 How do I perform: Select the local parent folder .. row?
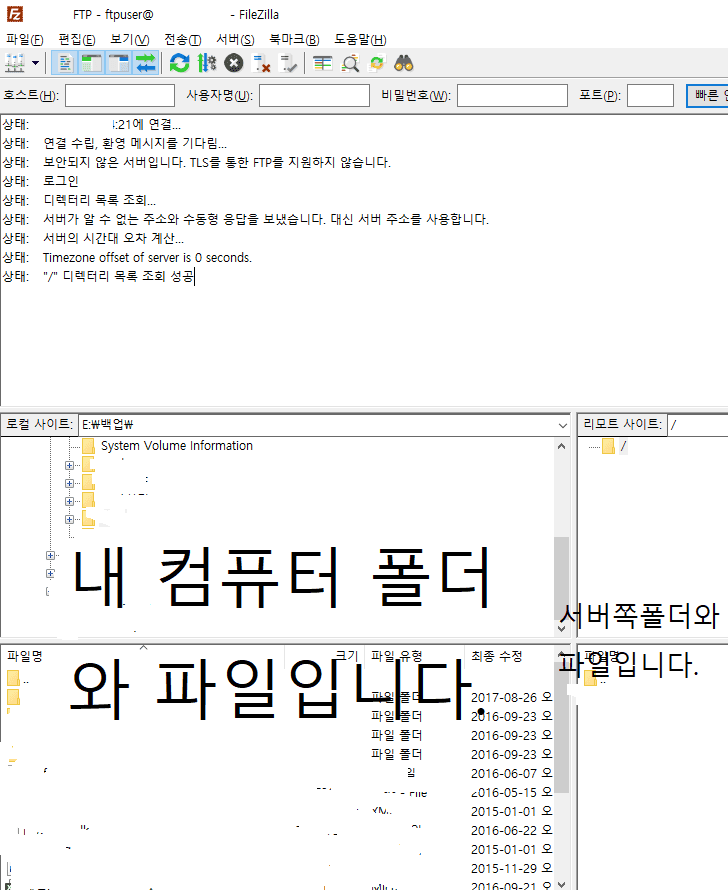277,678
